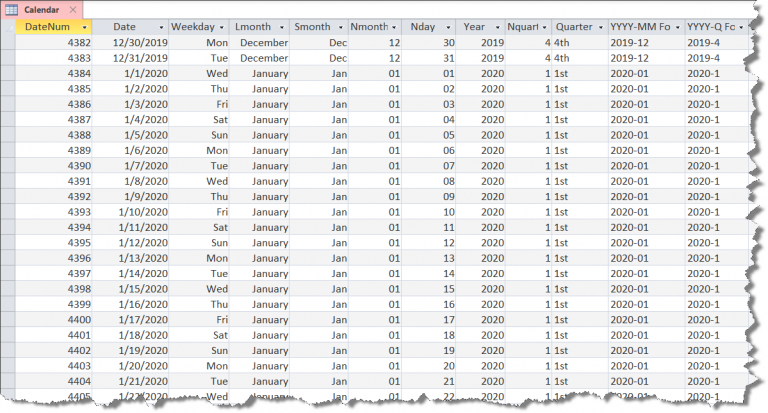Select the row selector for DateNum 4384
768x413 pixels.
(x=8, y=73)
